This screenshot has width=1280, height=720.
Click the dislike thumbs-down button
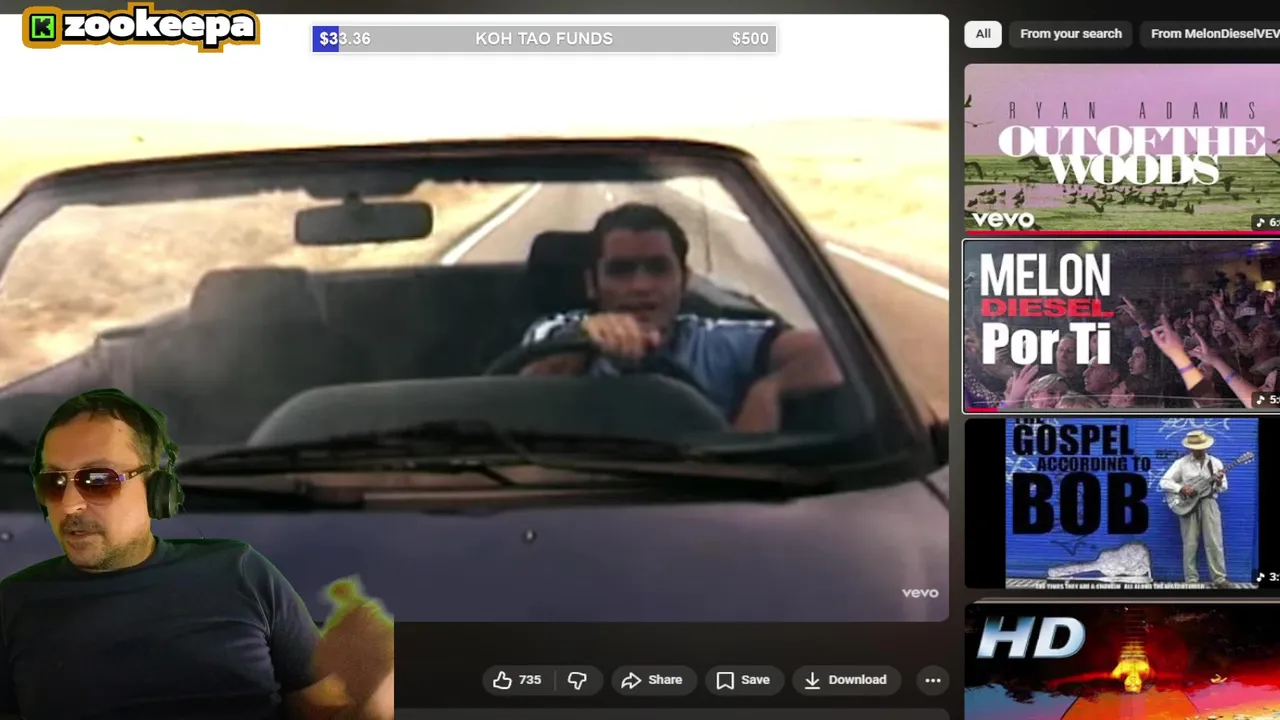(x=577, y=680)
